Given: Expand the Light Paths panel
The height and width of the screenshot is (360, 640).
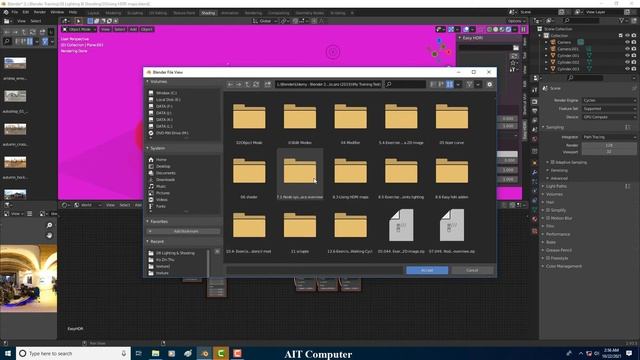Looking at the screenshot, I should tap(556, 186).
